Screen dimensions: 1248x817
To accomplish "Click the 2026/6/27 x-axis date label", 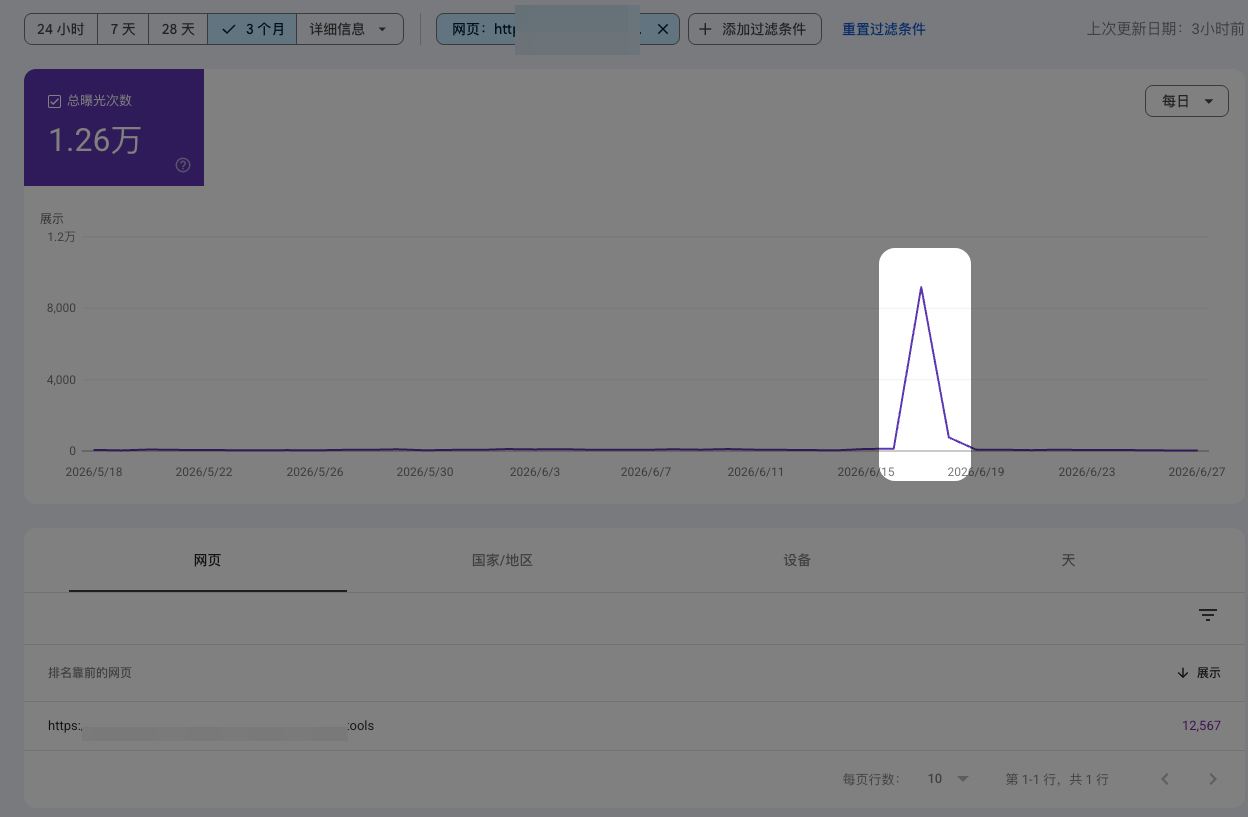I will pos(1198,471).
